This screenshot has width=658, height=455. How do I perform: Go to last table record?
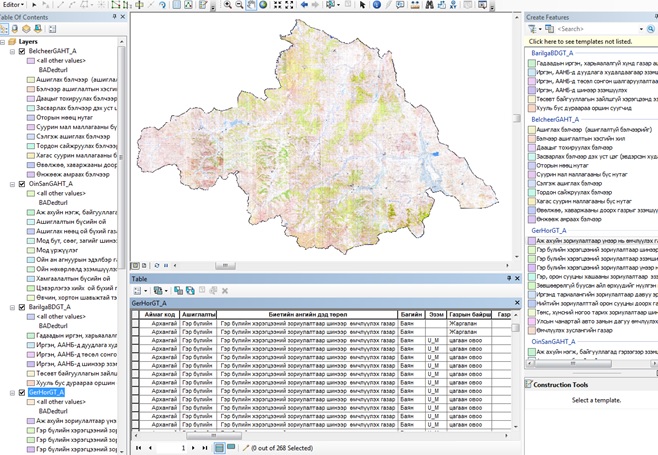pos(205,448)
